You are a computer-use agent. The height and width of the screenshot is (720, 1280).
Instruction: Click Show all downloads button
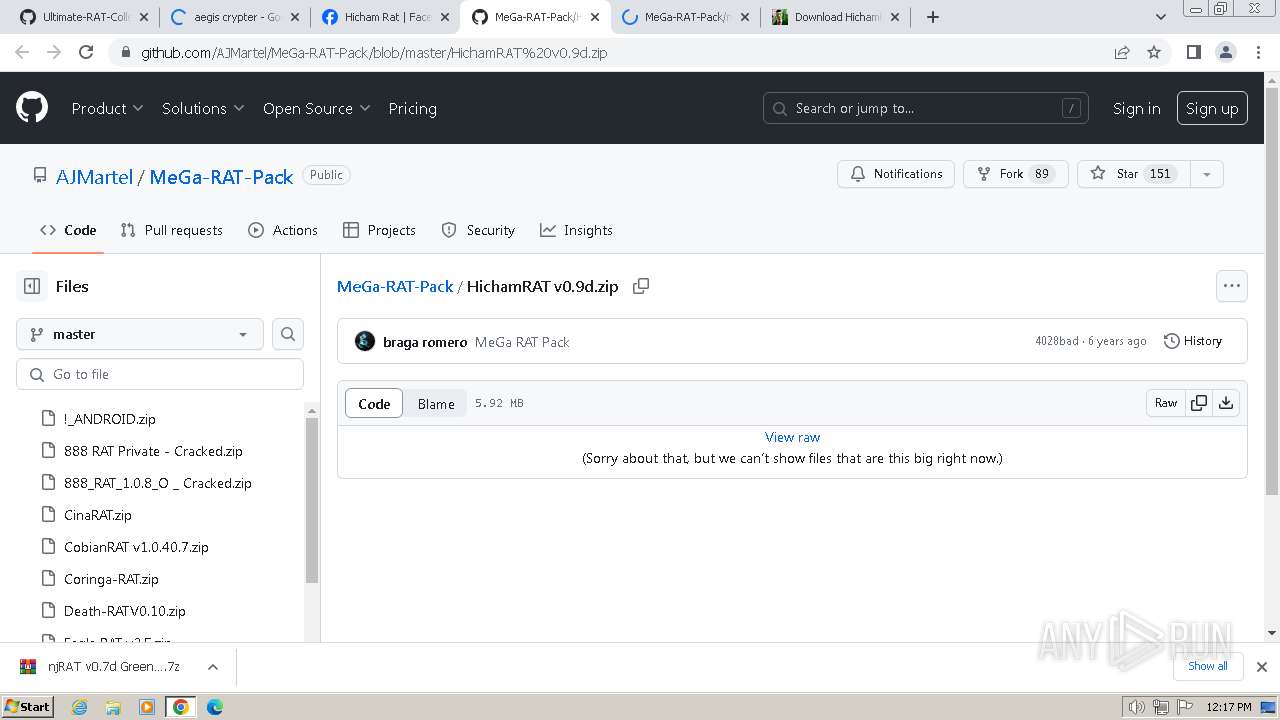[x=1207, y=666]
